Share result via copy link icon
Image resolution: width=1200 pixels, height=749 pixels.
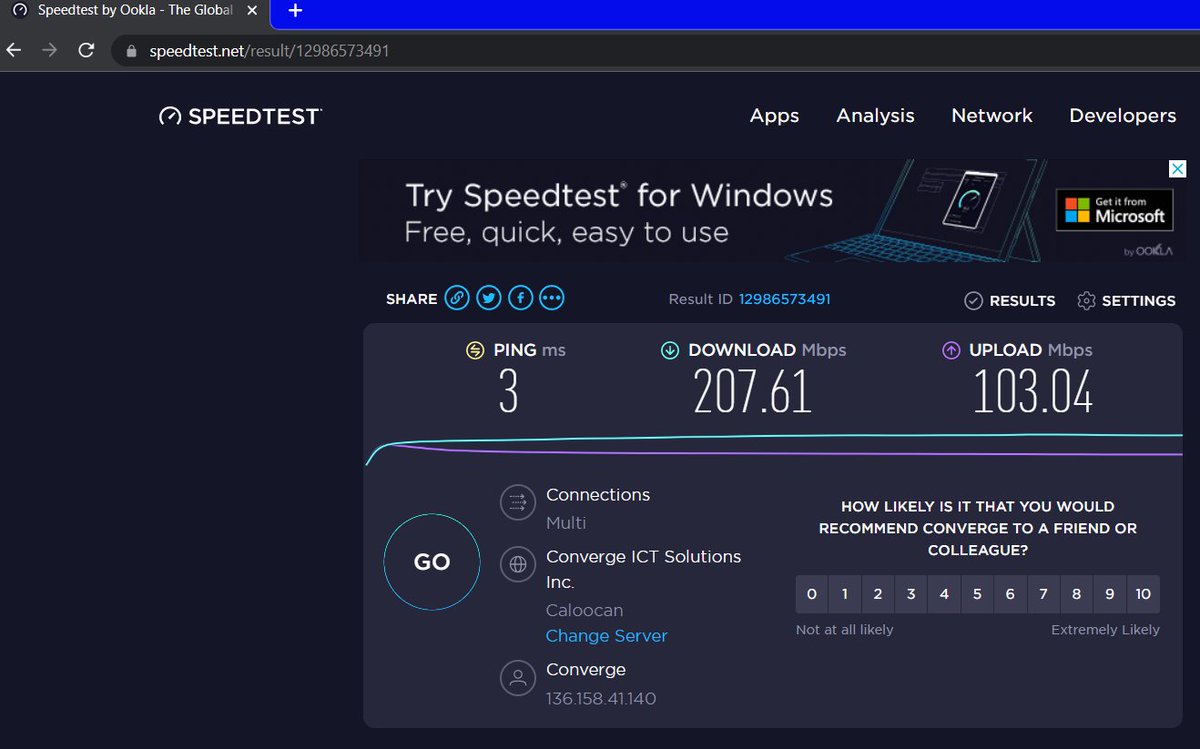[x=457, y=298]
